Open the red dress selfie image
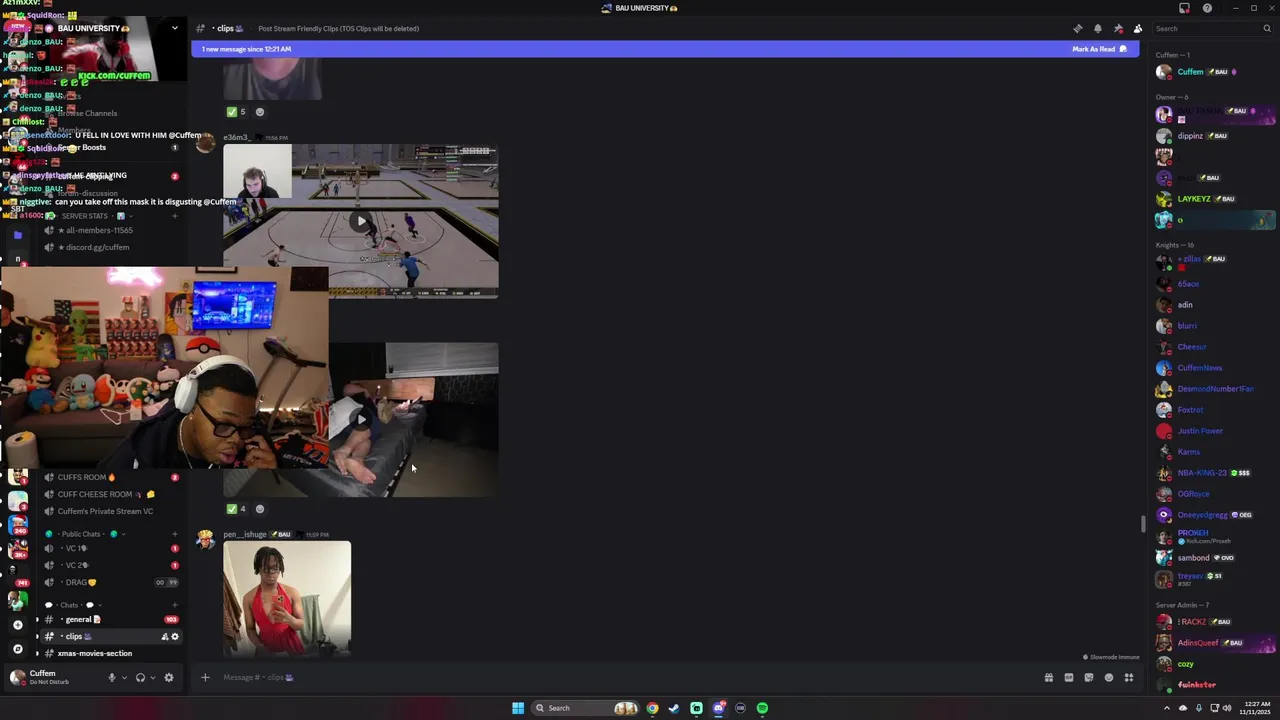The image size is (1280, 720). (x=287, y=598)
